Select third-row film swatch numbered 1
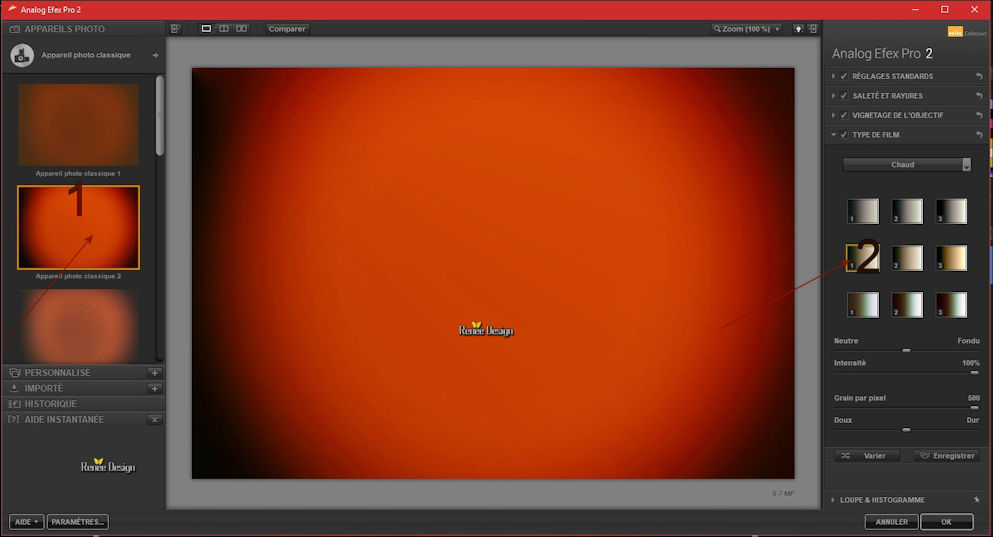The image size is (993, 537). pos(863,305)
